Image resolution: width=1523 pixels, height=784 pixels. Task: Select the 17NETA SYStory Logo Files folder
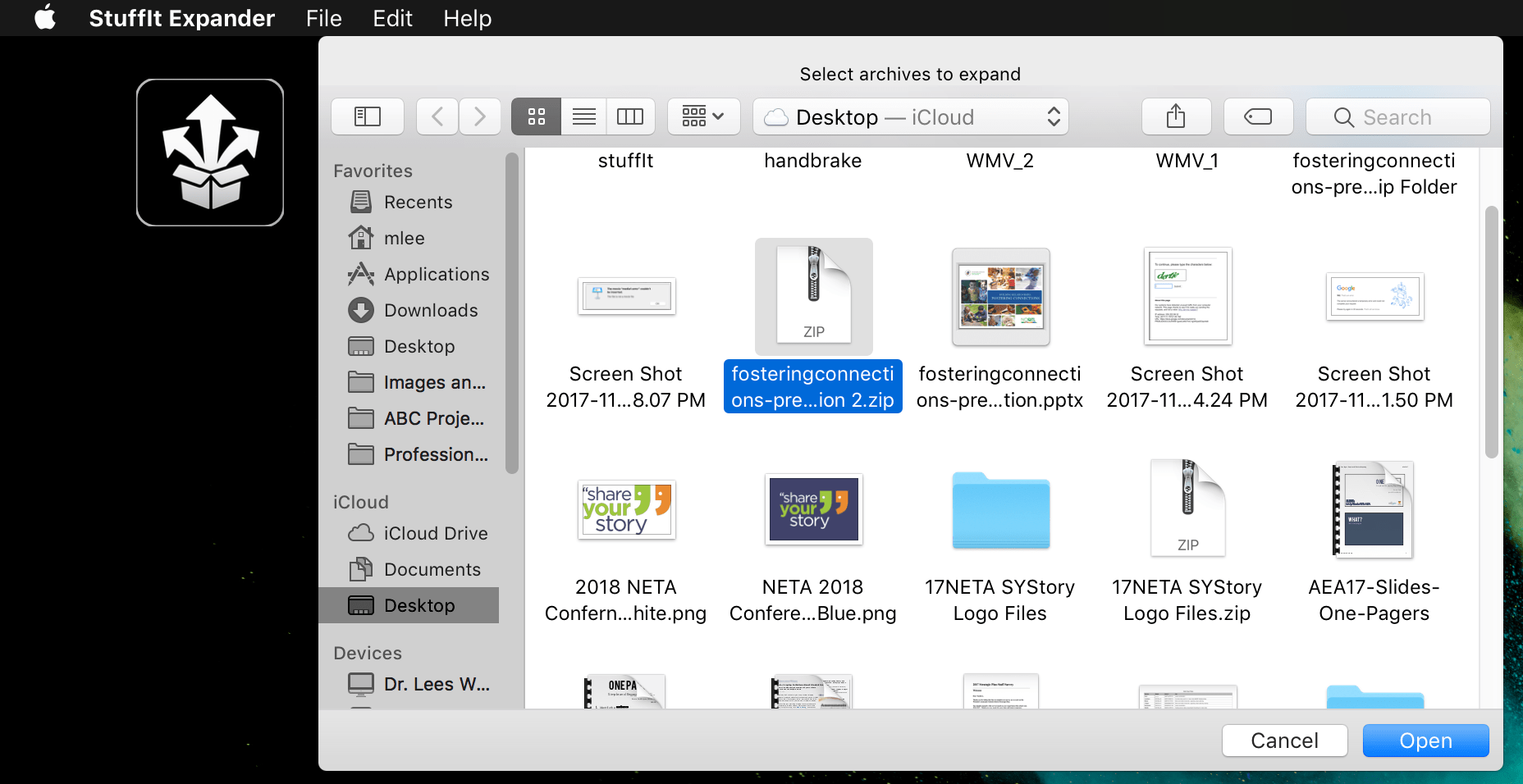pos(1000,510)
